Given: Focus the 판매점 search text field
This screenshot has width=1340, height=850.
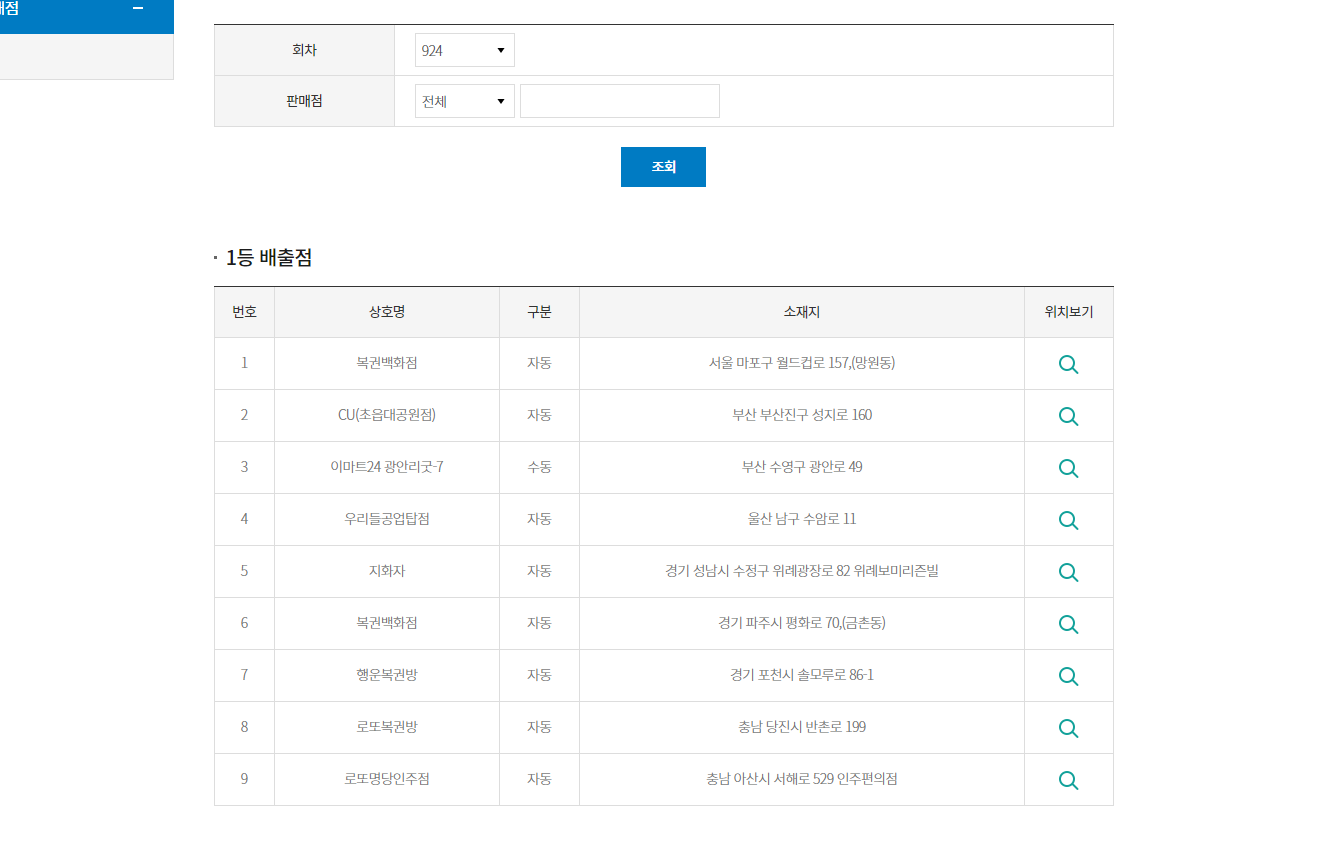Looking at the screenshot, I should 620,101.
